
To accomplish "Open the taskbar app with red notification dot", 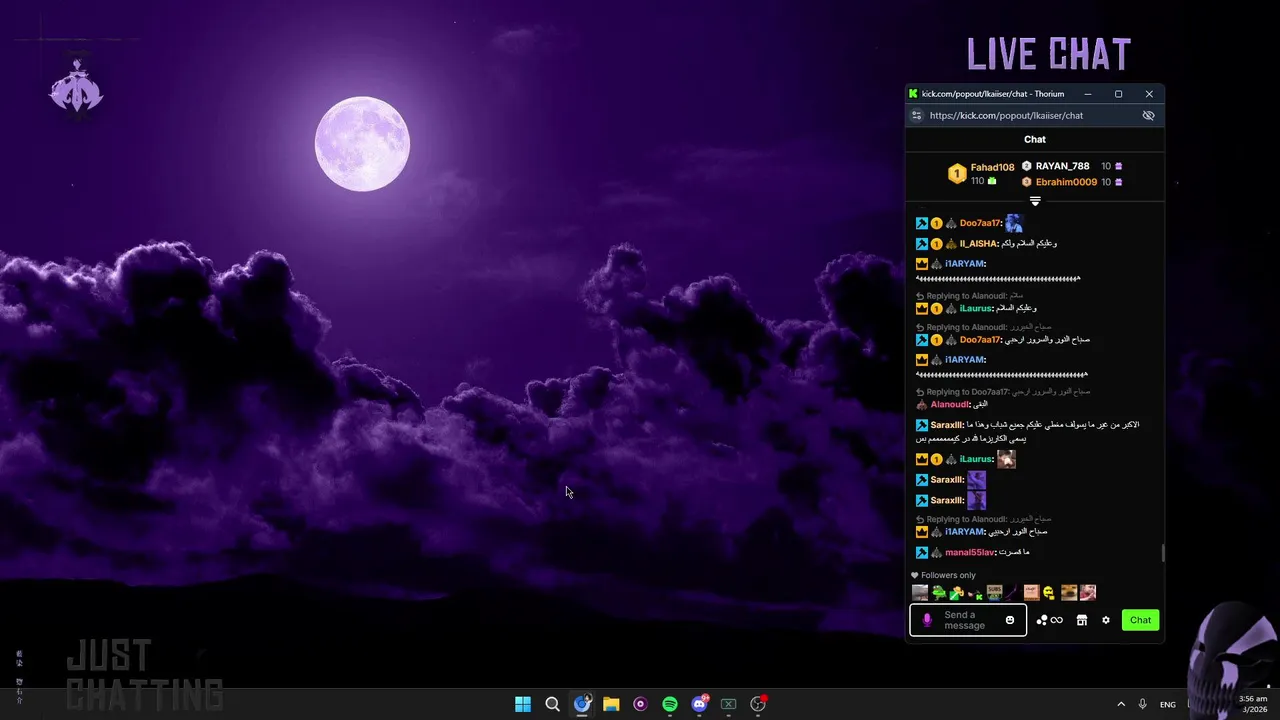I will tap(758, 704).
